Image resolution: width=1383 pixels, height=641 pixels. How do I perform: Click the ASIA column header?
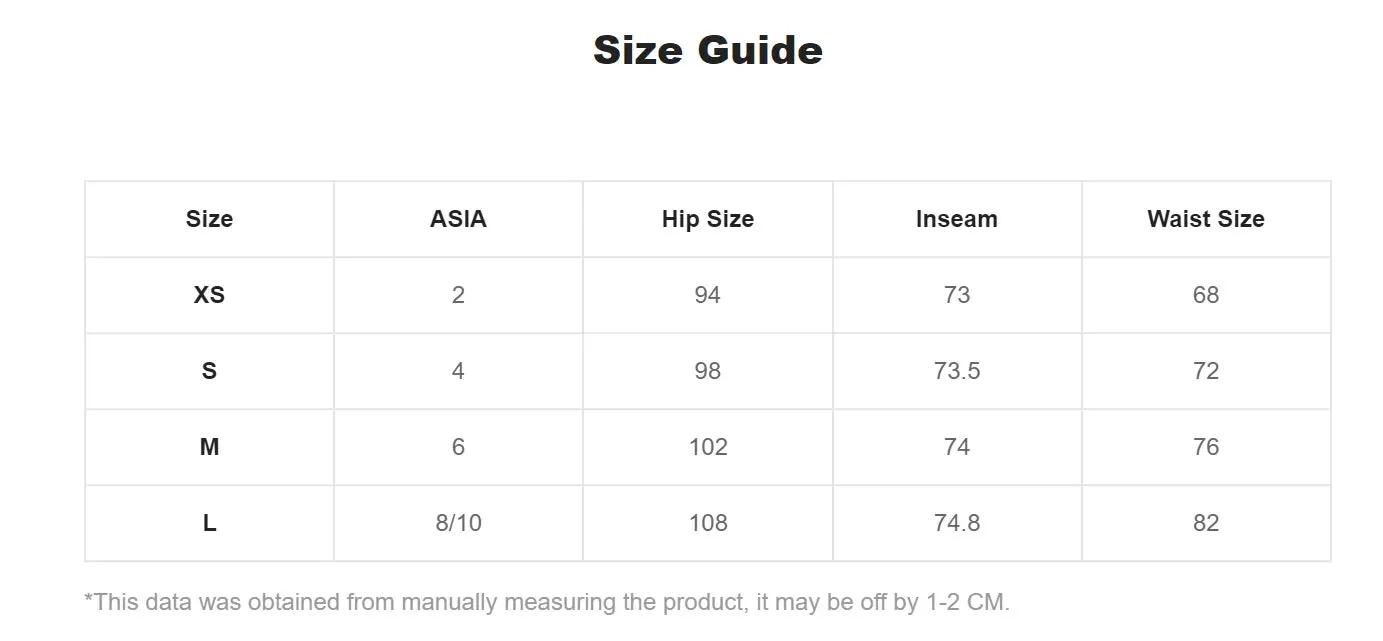point(458,219)
